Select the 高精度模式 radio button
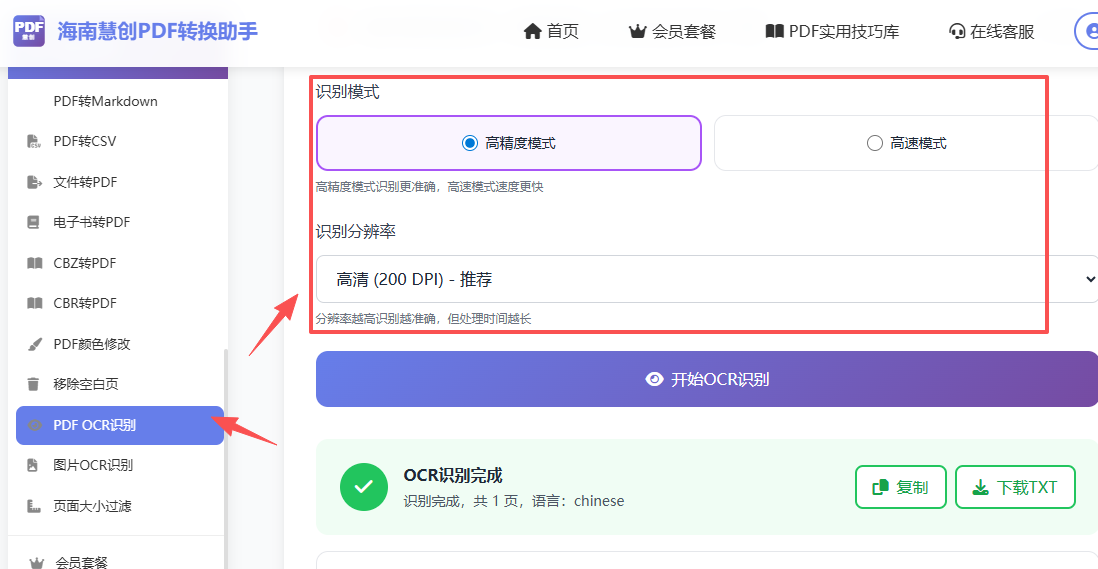 (470, 143)
